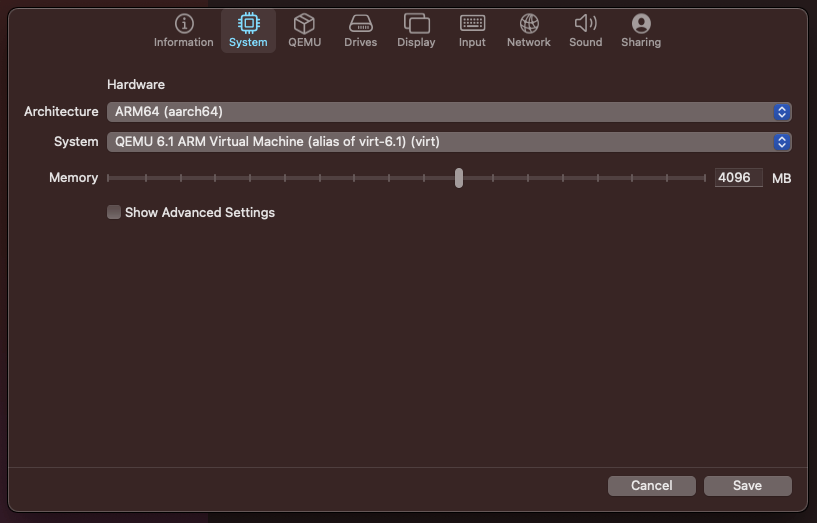Go to the Input keyboard tab
Image resolution: width=817 pixels, height=523 pixels.
[x=472, y=31]
